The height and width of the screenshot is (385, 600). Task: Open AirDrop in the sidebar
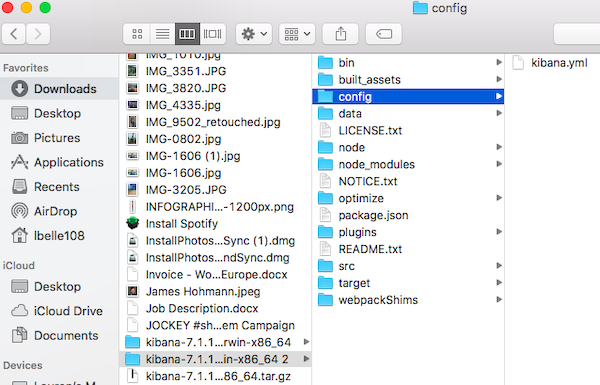pos(59,211)
